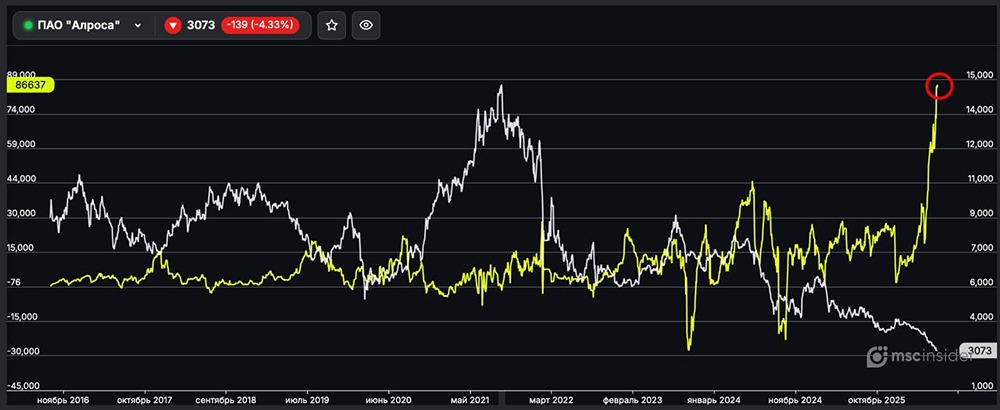Click the январь 2024 date label
The width and height of the screenshot is (1000, 410).
click(x=714, y=400)
